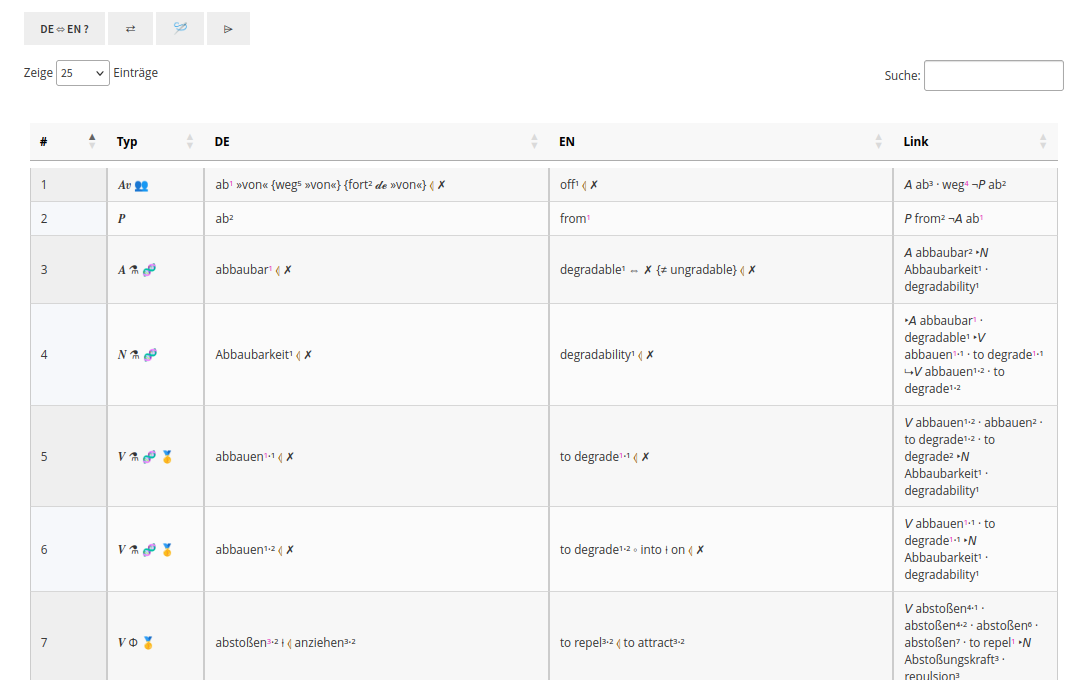Click the medal icon in row 7
This screenshot has width=1080, height=680.
pyautogui.click(x=148, y=643)
